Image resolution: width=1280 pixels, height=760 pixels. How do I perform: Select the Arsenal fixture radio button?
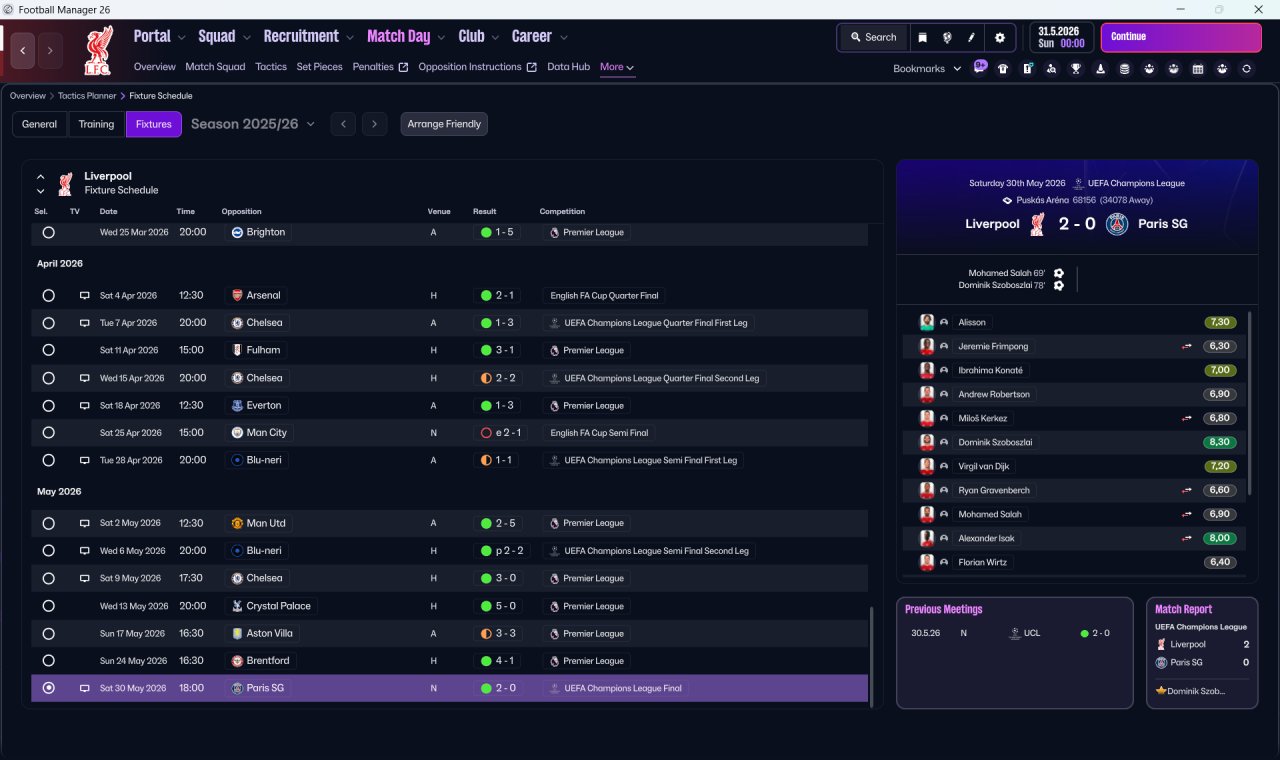tap(48, 296)
